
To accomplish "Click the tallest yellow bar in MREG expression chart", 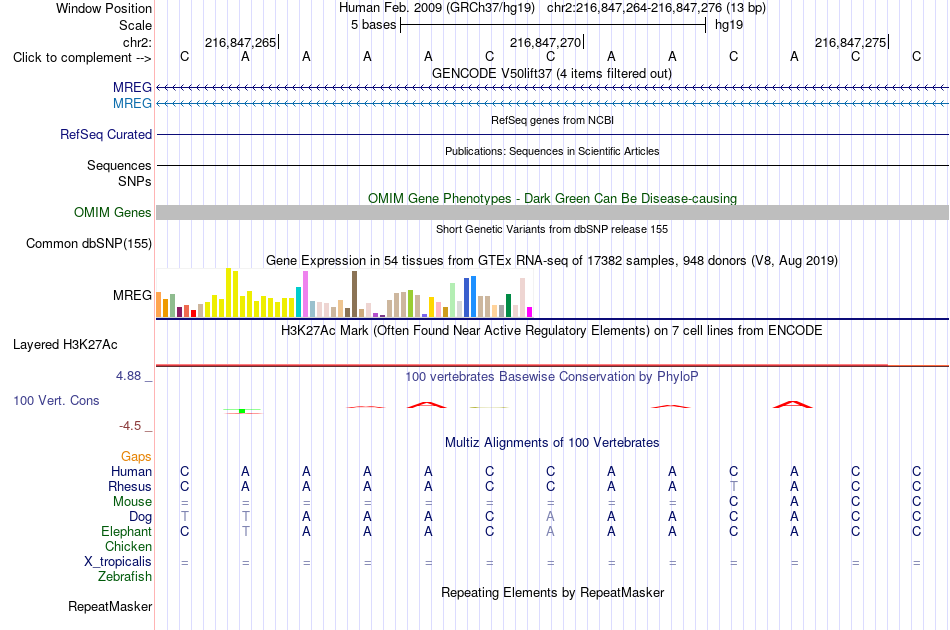I will coord(228,293).
